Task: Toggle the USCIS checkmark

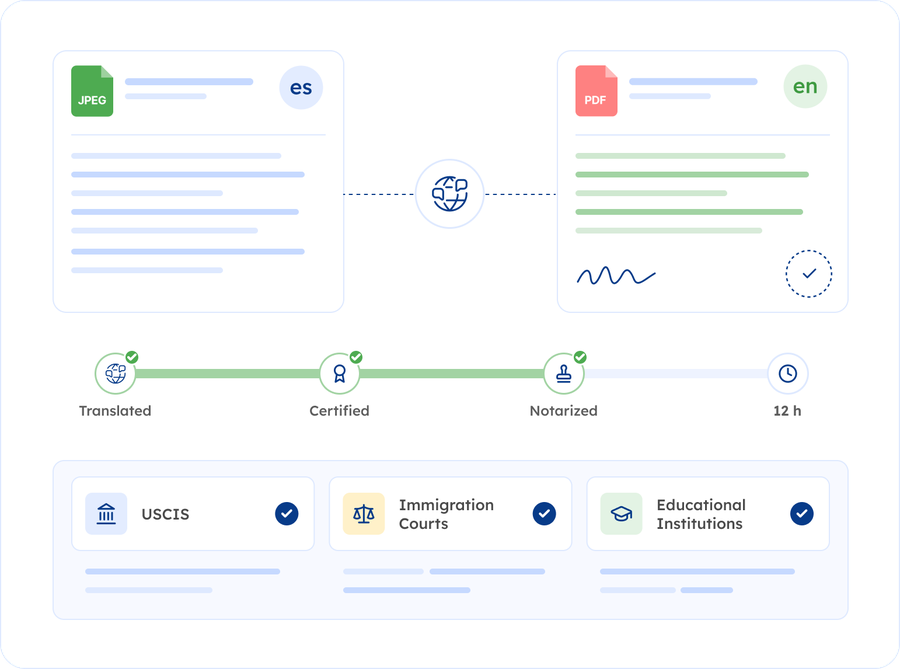Action: [x=286, y=514]
